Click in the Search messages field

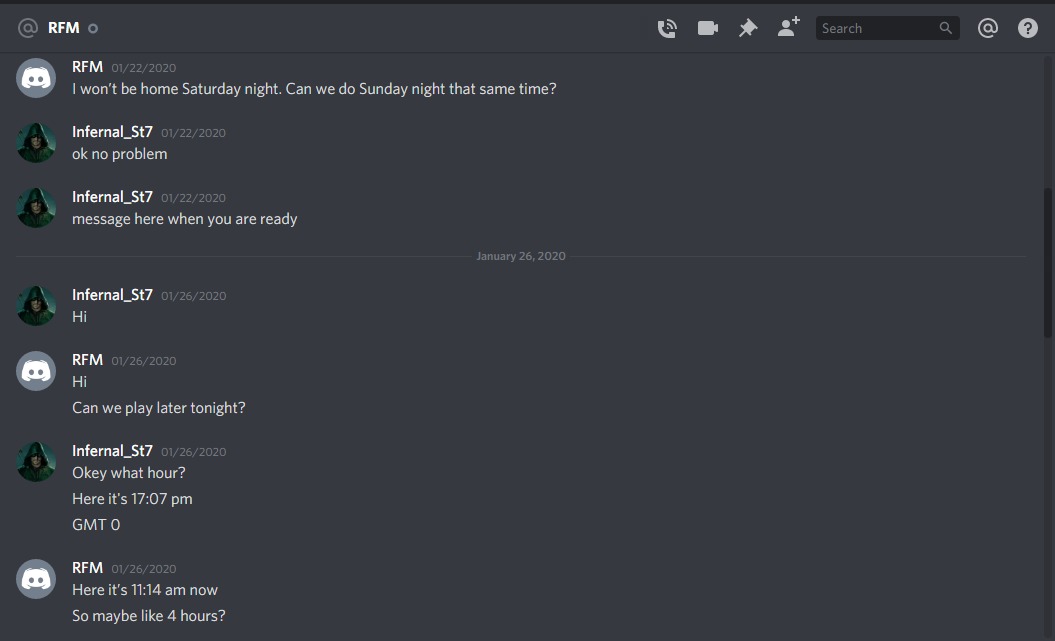point(876,28)
